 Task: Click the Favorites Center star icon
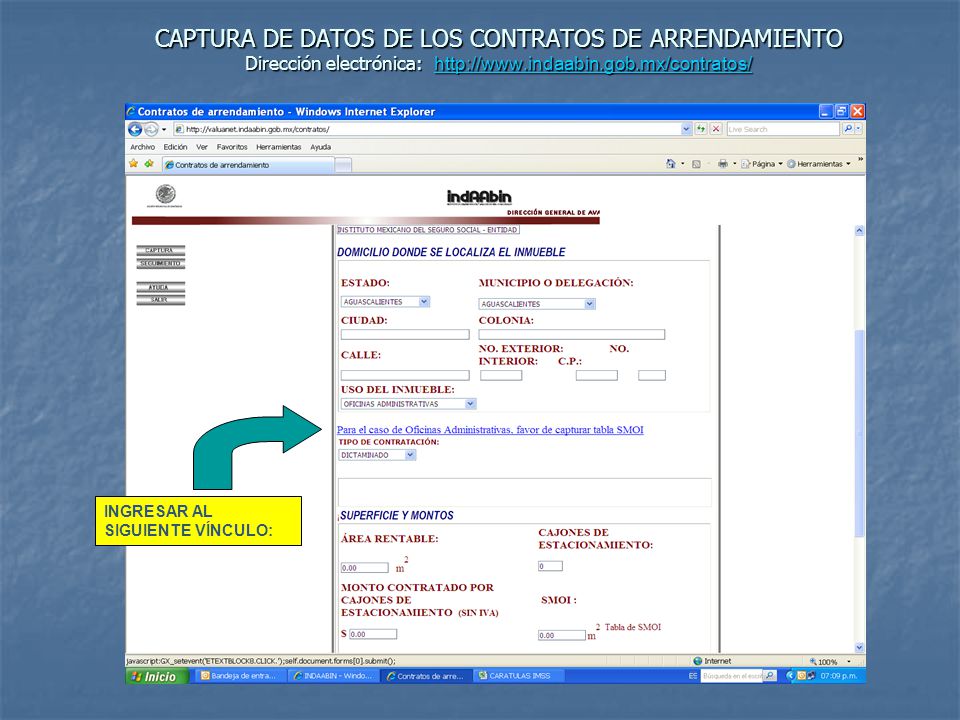pyautogui.click(x=133, y=163)
